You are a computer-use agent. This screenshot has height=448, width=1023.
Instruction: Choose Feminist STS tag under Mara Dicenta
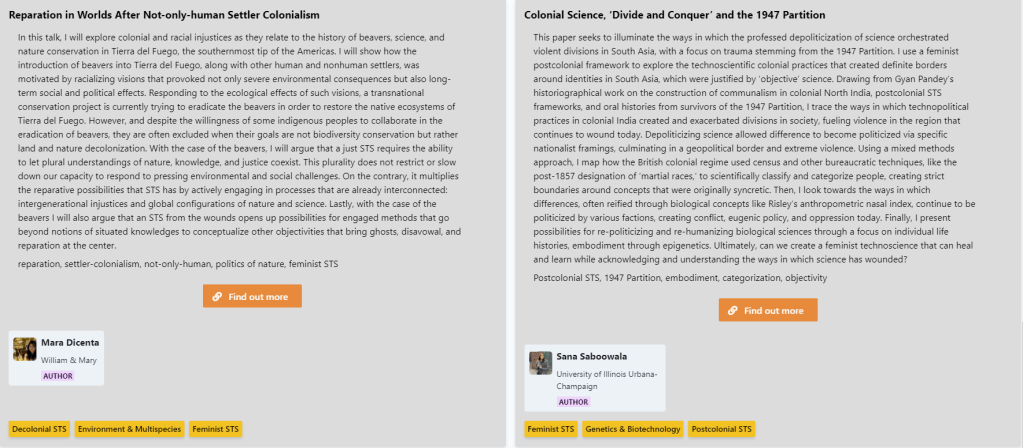pos(215,429)
